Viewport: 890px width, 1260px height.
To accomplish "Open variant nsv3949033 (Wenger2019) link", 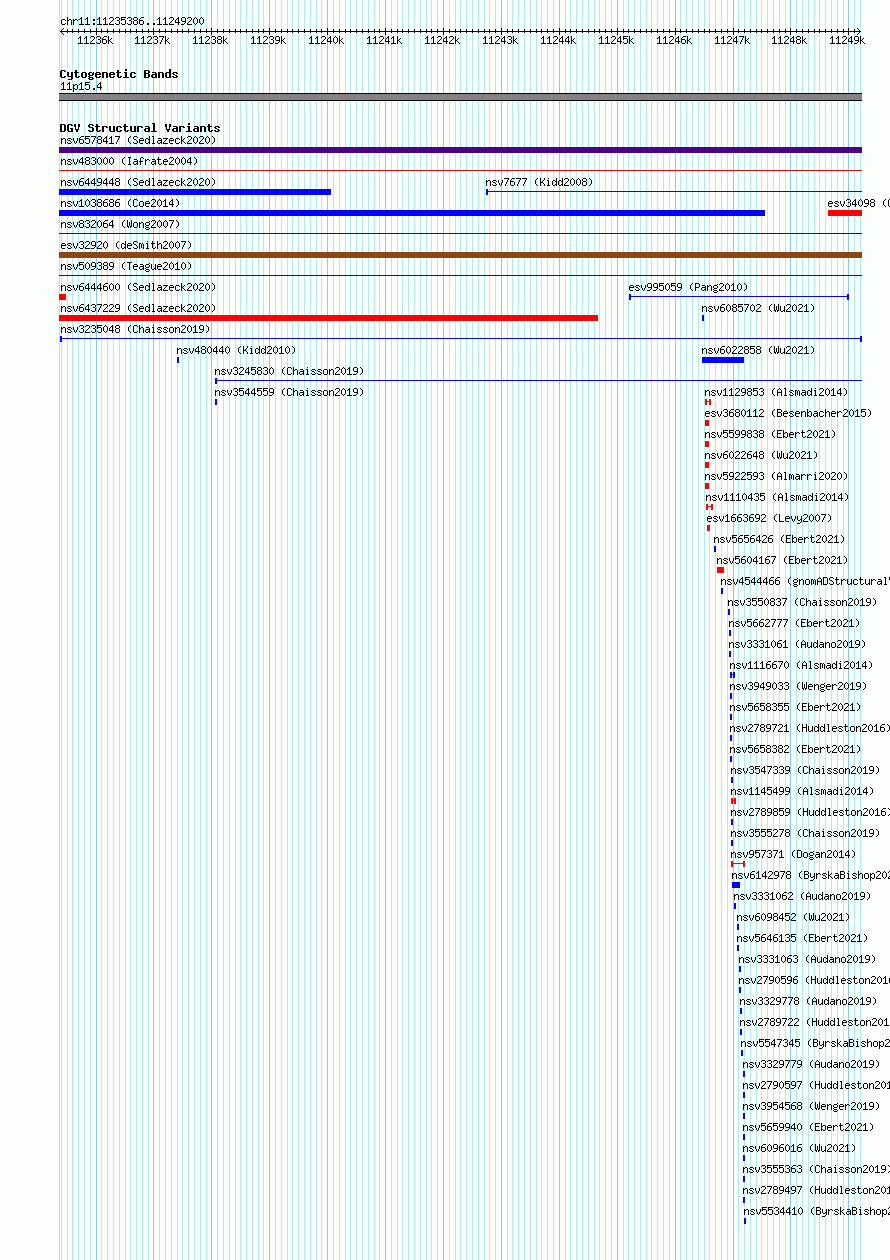I will [798, 686].
